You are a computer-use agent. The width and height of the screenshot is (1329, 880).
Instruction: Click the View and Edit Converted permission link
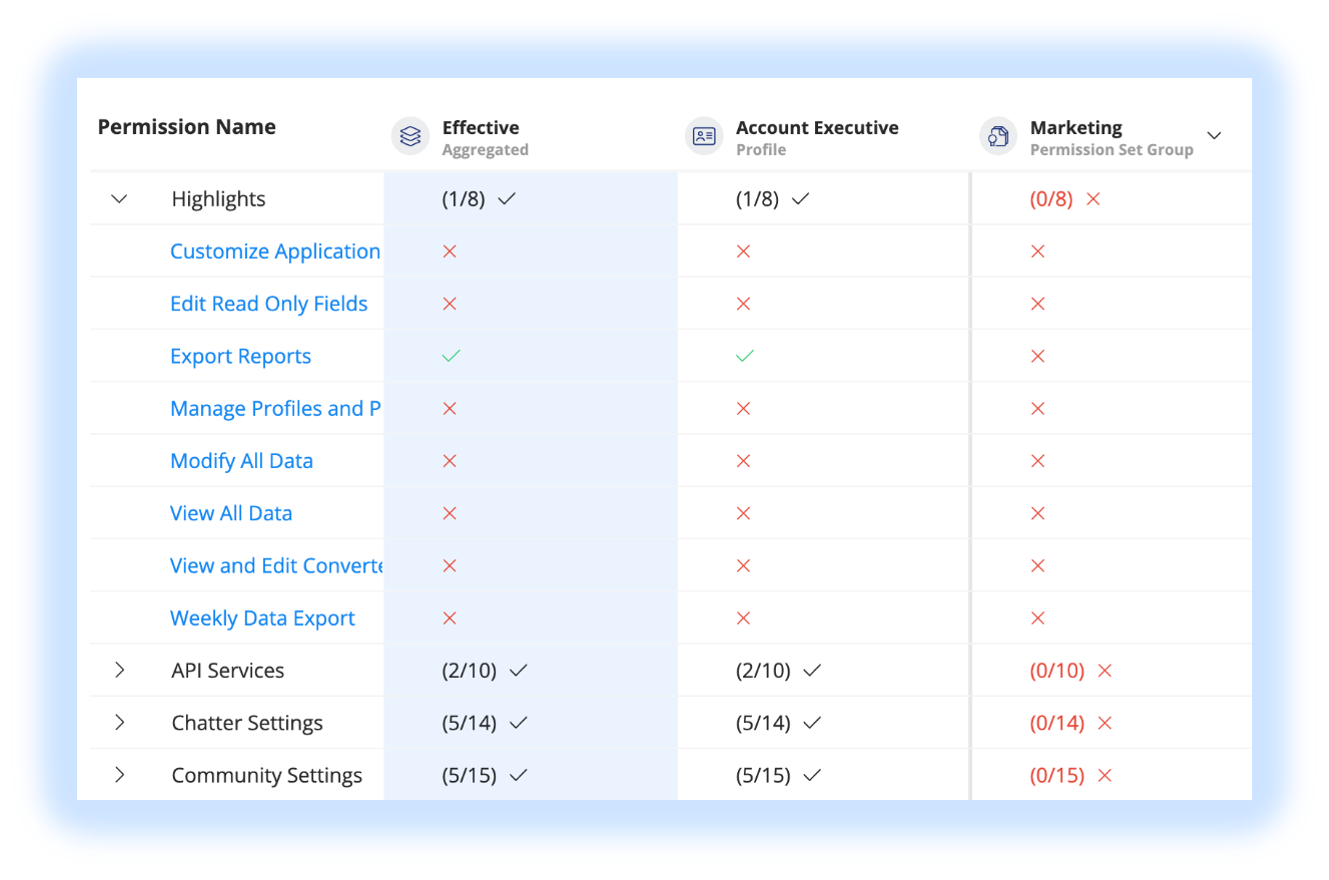(276, 565)
